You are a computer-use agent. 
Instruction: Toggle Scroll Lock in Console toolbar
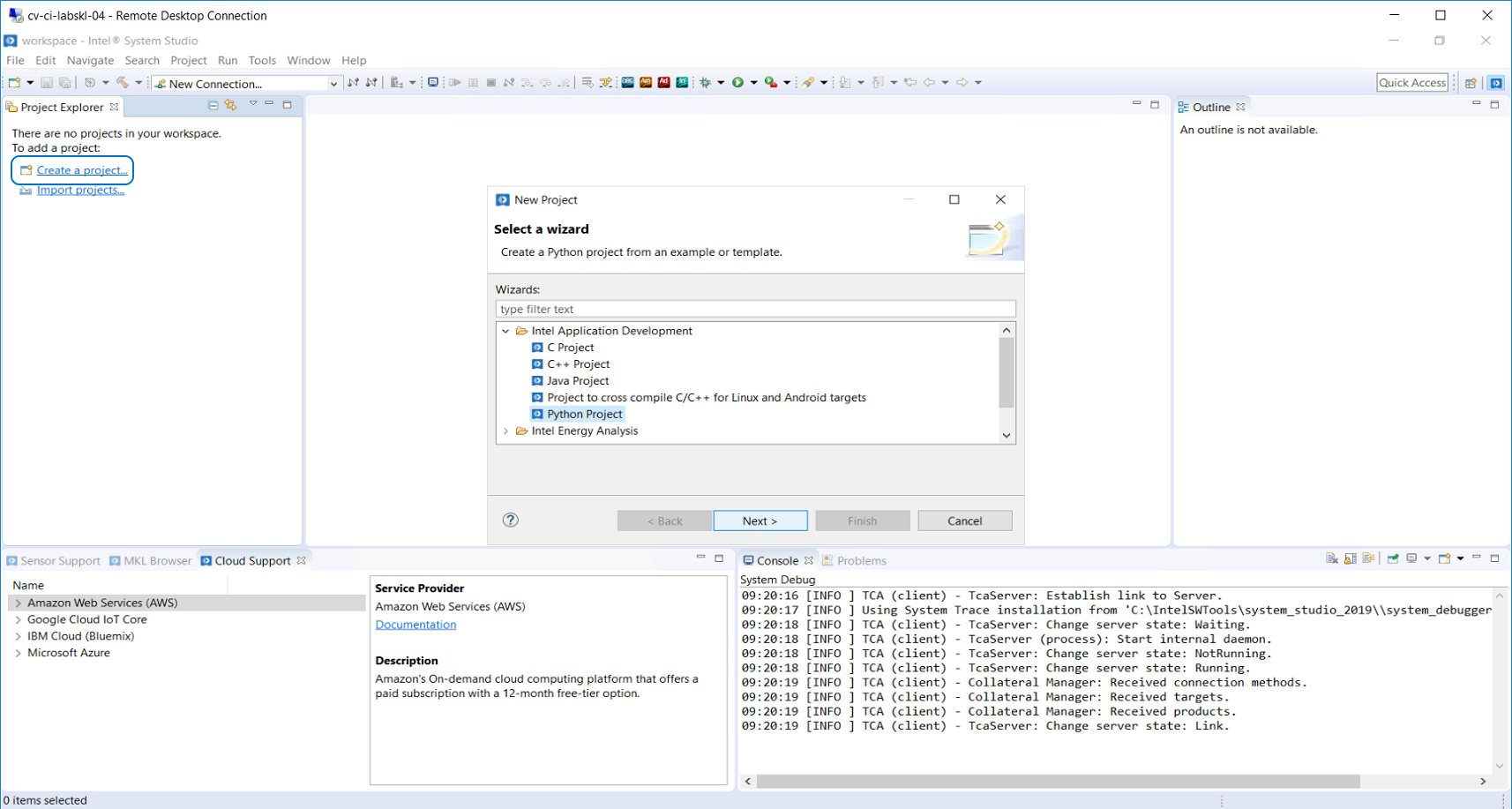[1351, 558]
